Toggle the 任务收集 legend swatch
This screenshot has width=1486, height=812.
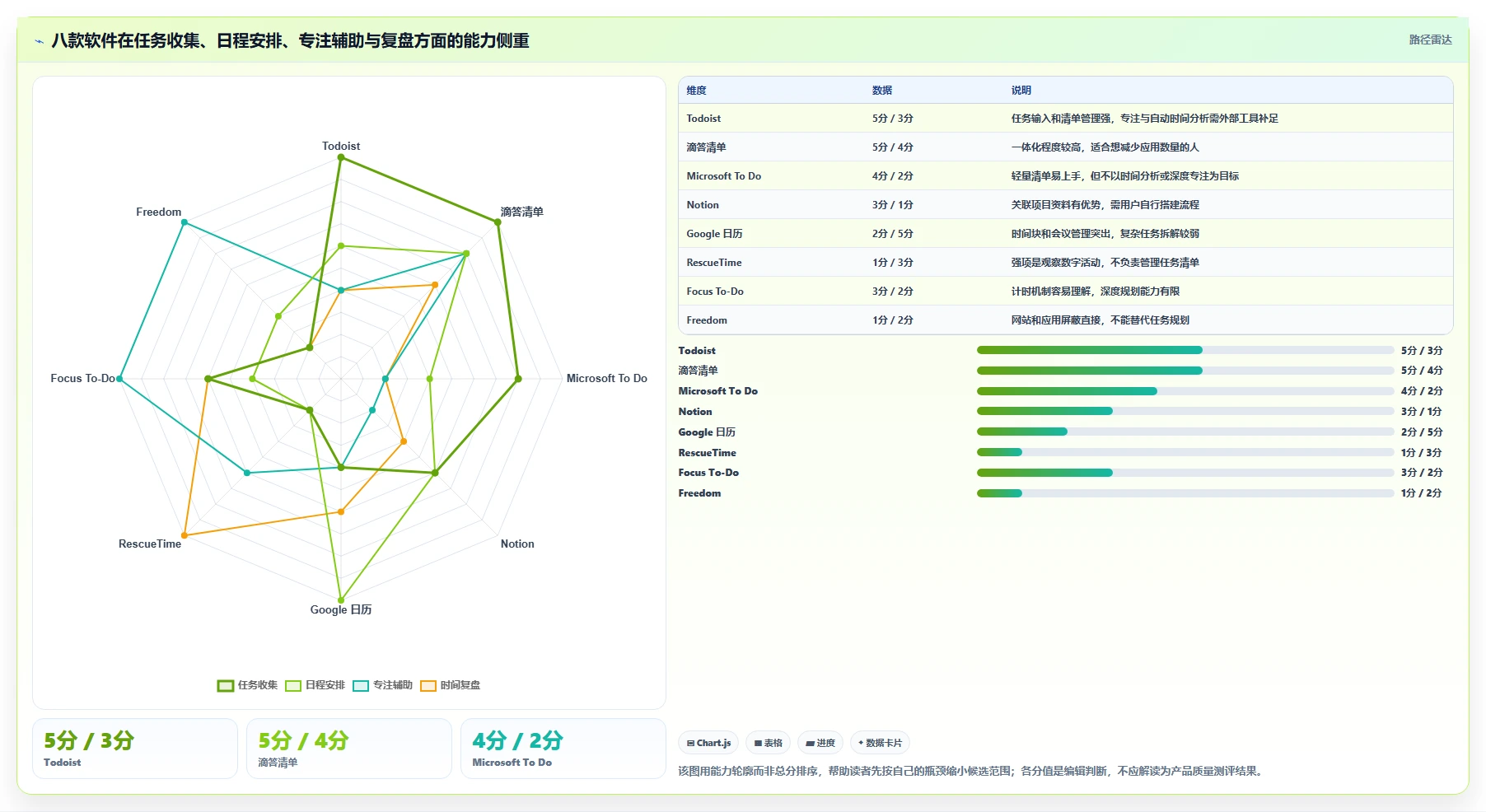pyautogui.click(x=226, y=685)
